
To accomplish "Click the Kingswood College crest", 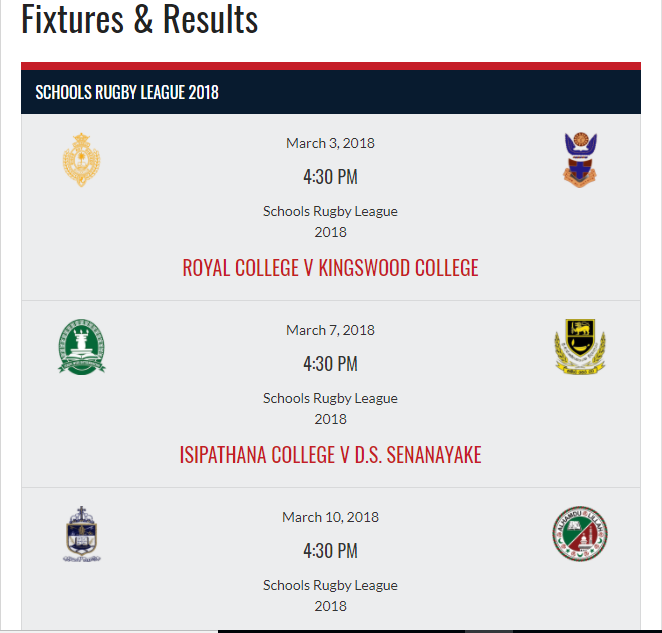I will tap(580, 160).
